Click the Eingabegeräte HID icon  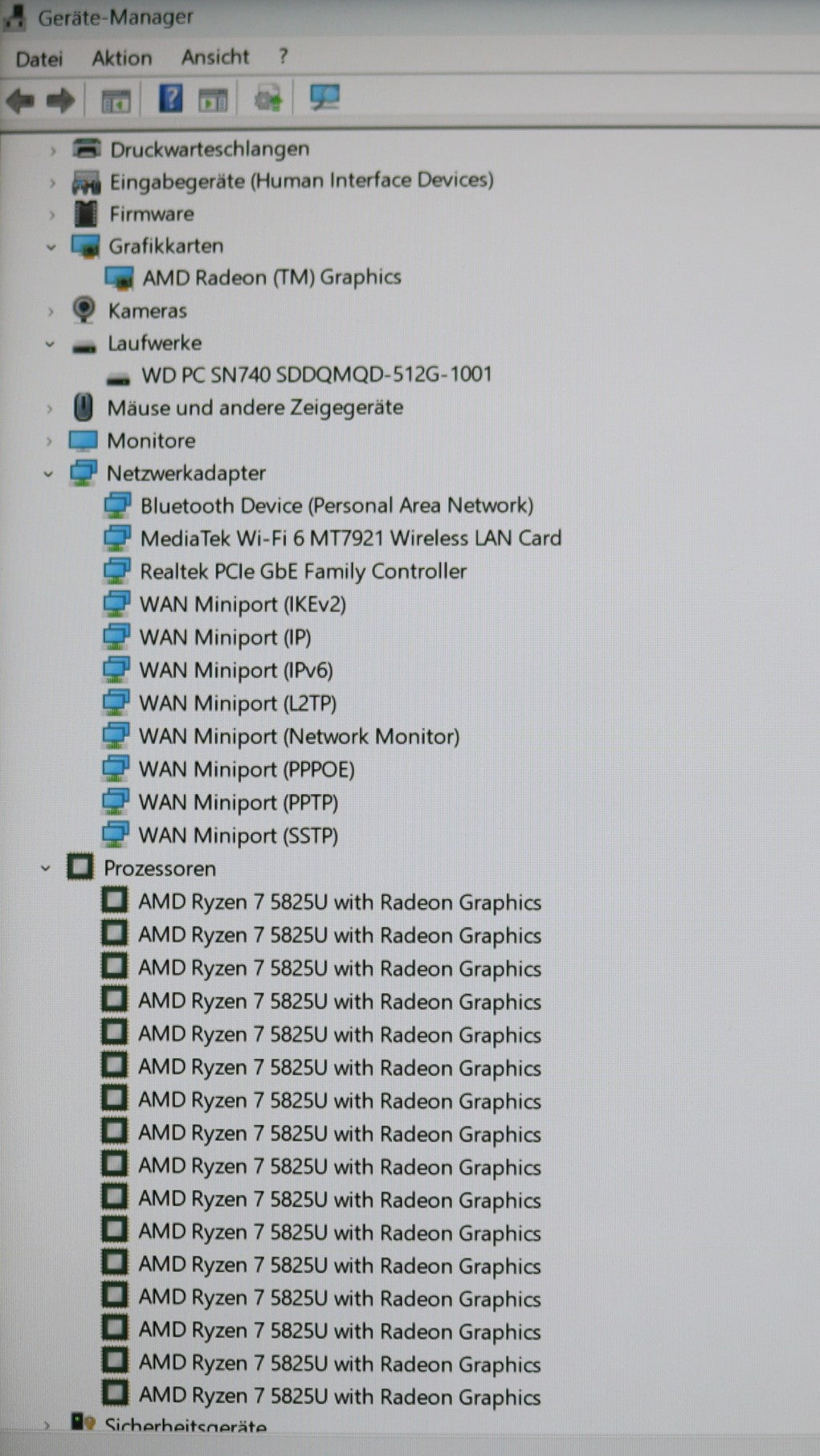86,182
